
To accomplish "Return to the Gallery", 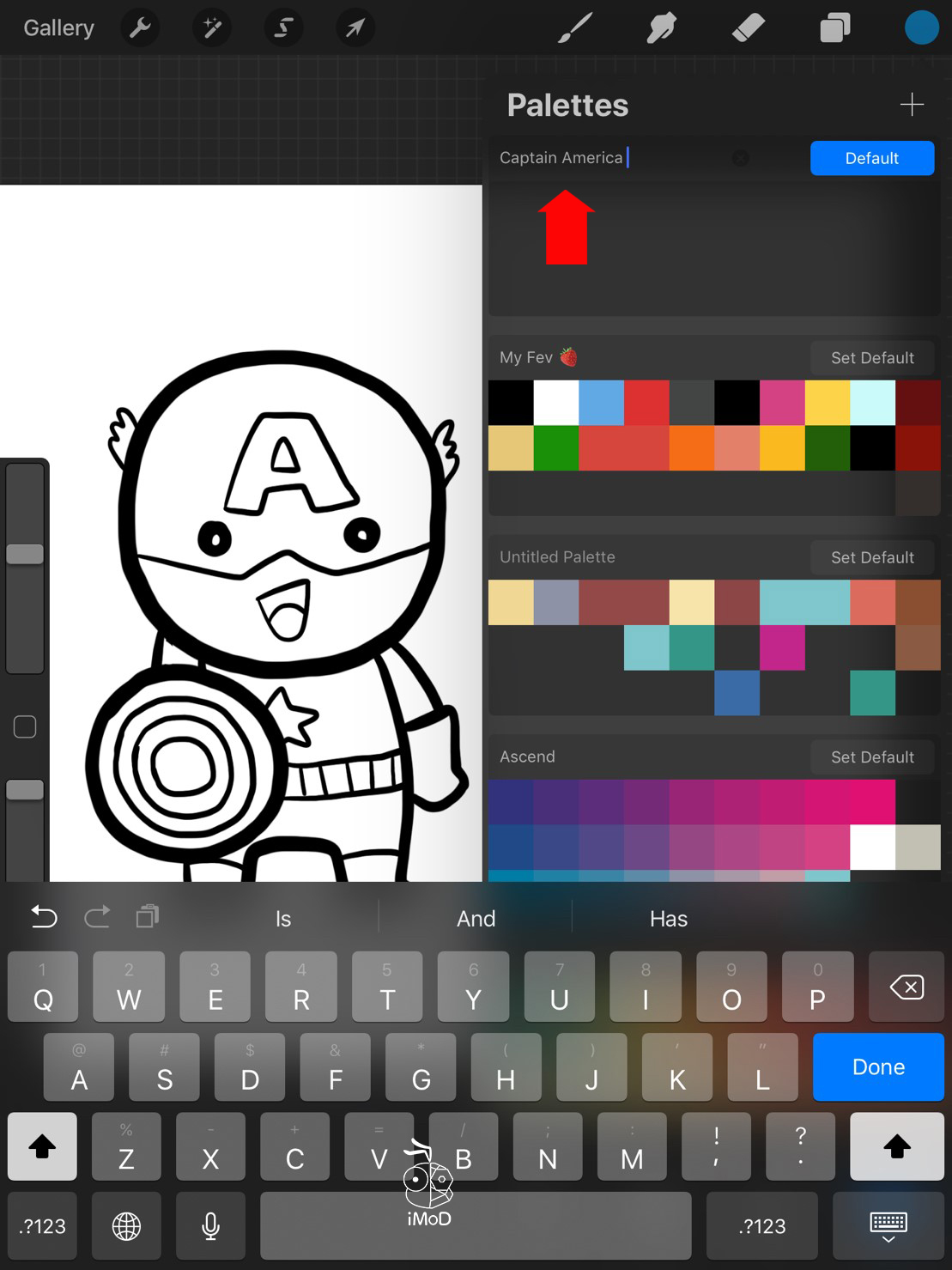I will pos(58,28).
